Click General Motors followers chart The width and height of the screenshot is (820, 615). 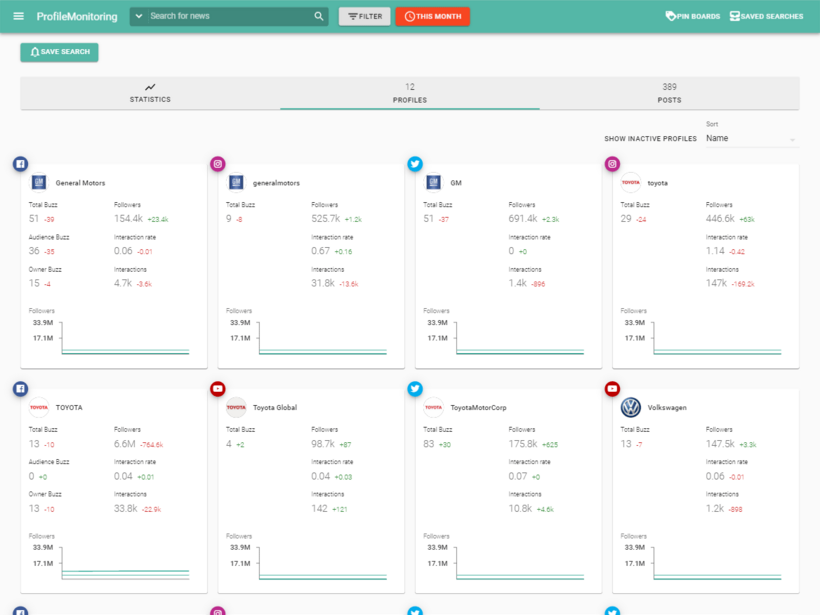coord(111,337)
